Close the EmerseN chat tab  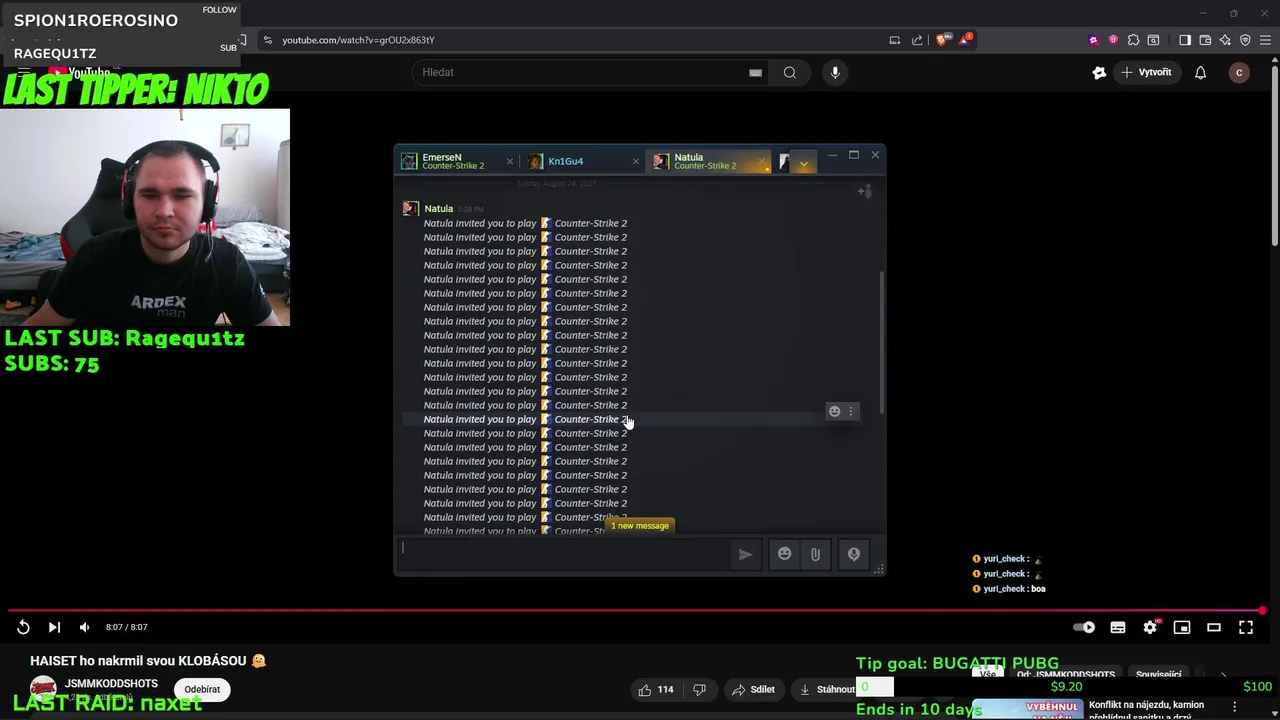point(510,161)
